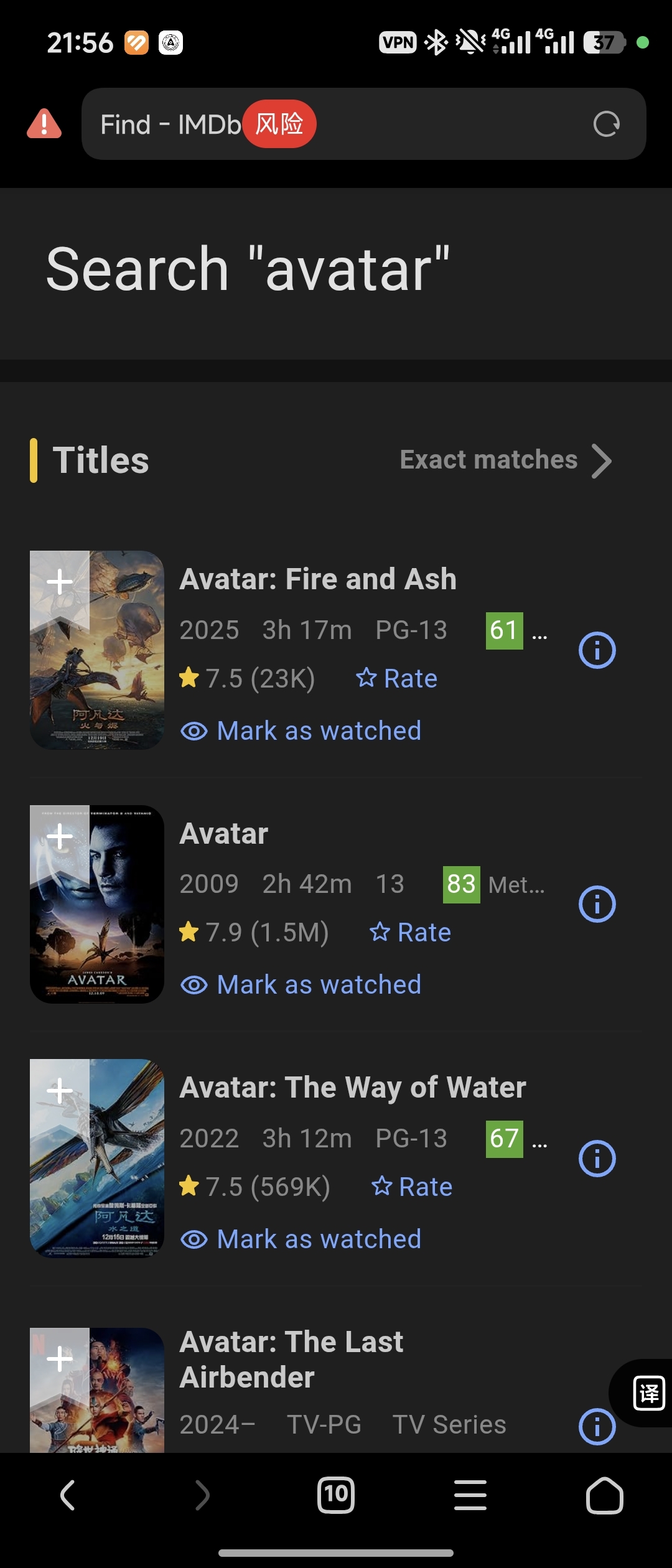
Task: Show info for Avatar: The Way of Water
Action: click(x=597, y=1159)
